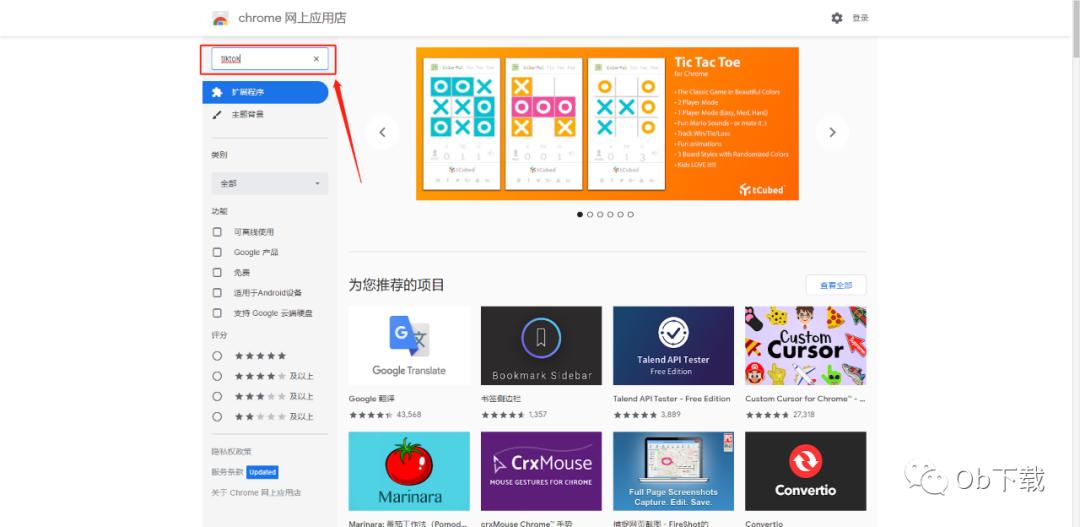Click Talend API Tester - Free Edition title
The image size is (1080, 527).
672,399
